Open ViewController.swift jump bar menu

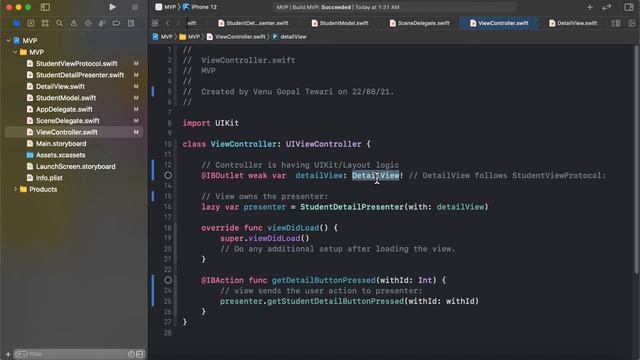click(236, 37)
